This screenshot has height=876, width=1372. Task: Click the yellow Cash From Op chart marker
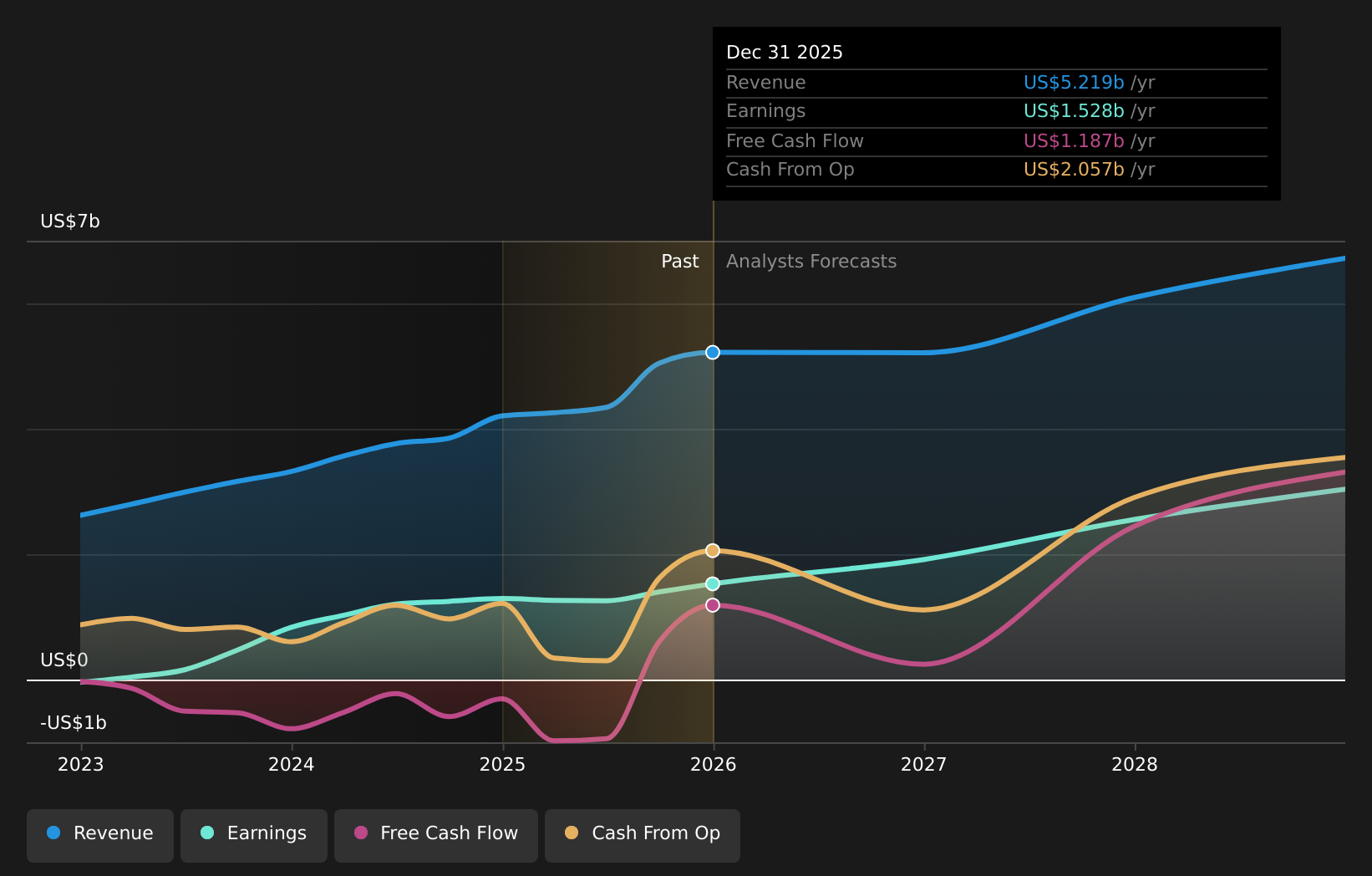(x=713, y=550)
